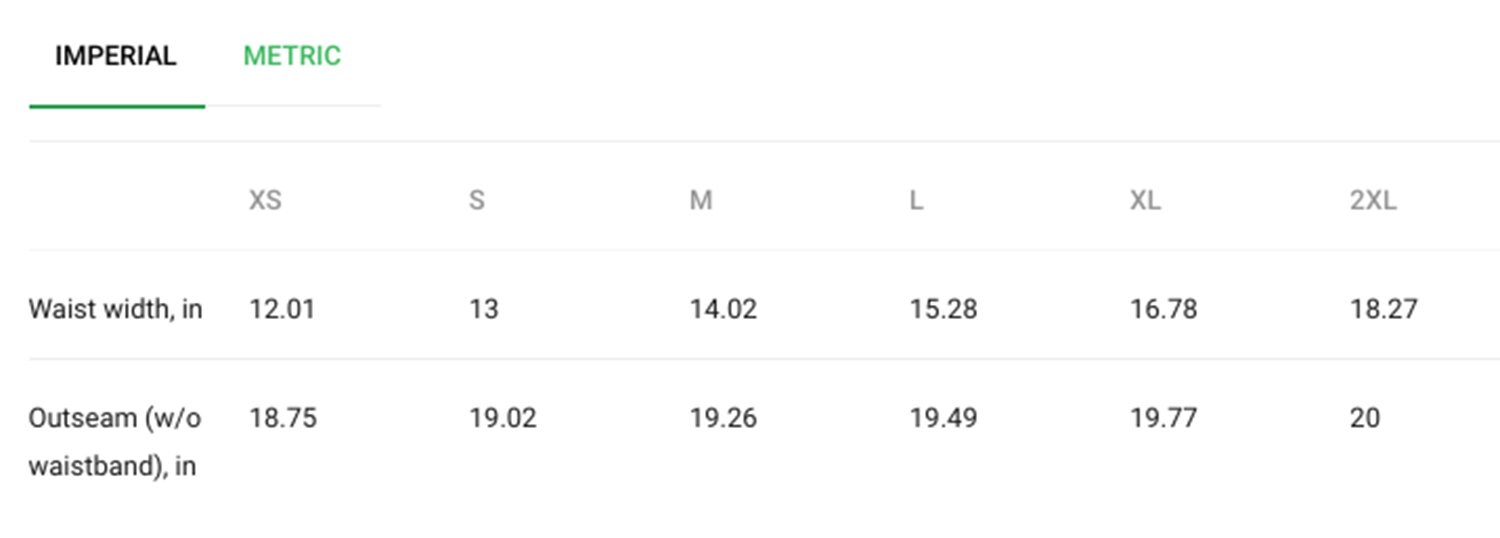Select the 15.28 waist width cell

click(x=943, y=309)
